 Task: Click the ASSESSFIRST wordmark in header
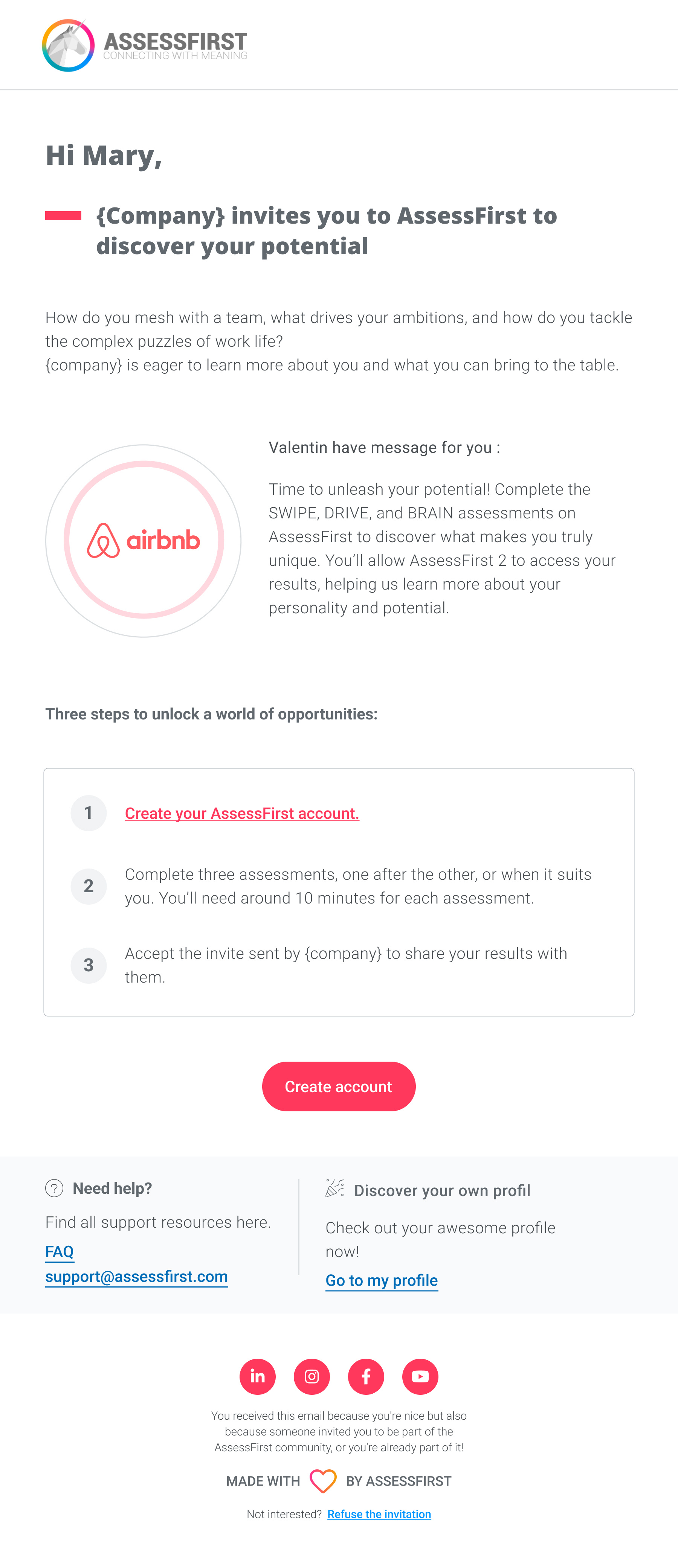pyautogui.click(x=176, y=43)
